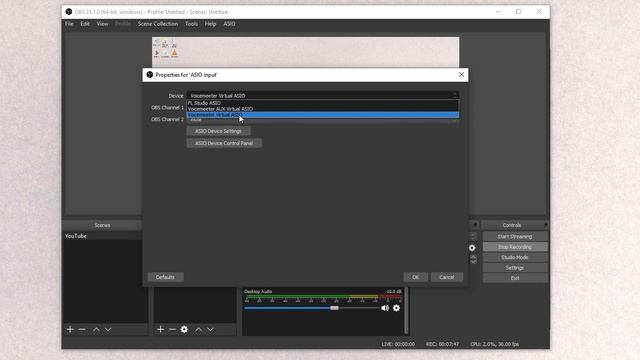The width and height of the screenshot is (640, 360).
Task: Close the Properties for 'ASIO input' dialog
Action: pyautogui.click(x=461, y=75)
